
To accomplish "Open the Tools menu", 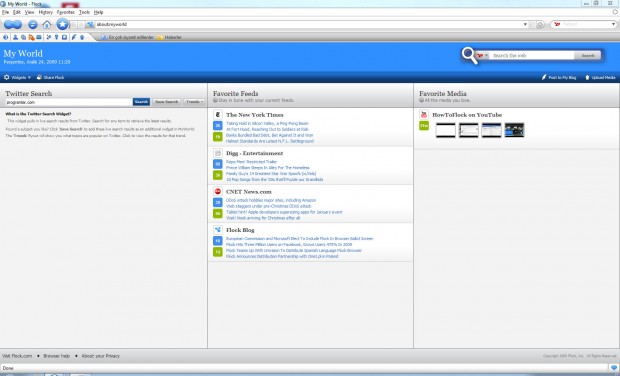I will (x=84, y=12).
